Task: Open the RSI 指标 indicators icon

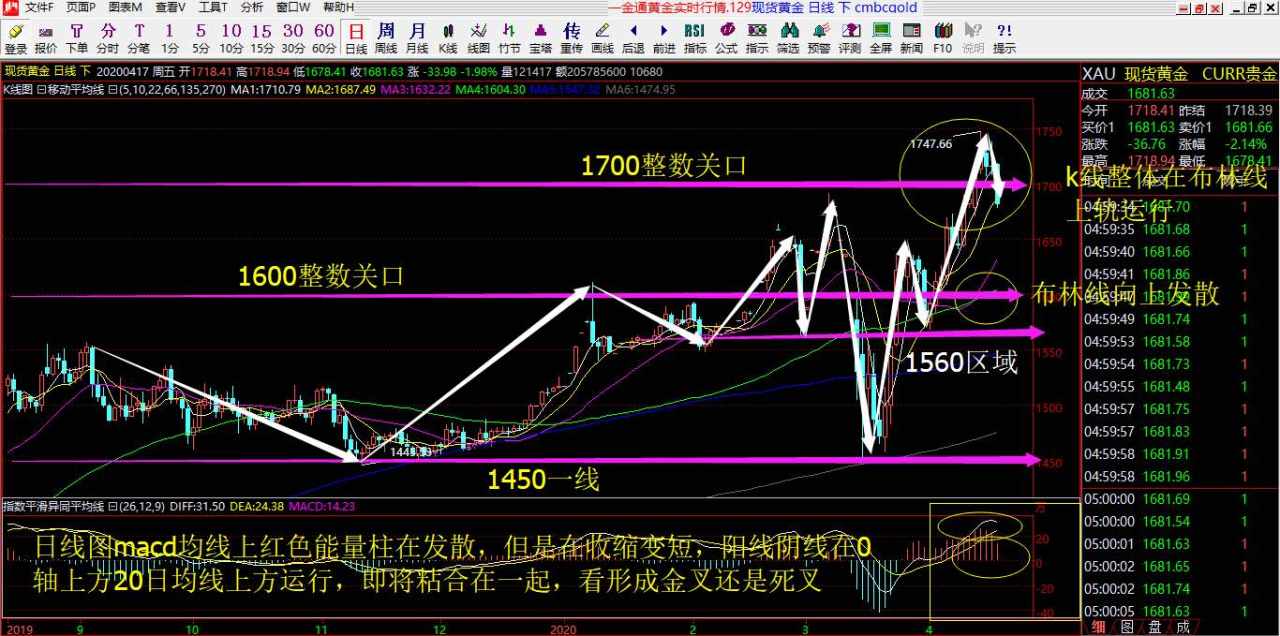Action: tap(695, 38)
